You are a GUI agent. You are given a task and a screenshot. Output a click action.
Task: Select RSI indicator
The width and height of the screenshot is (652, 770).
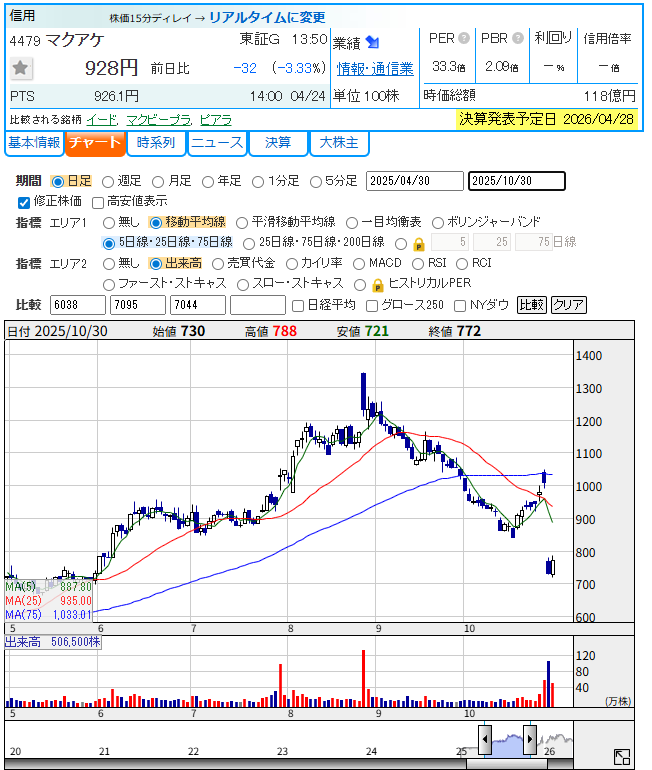418,264
